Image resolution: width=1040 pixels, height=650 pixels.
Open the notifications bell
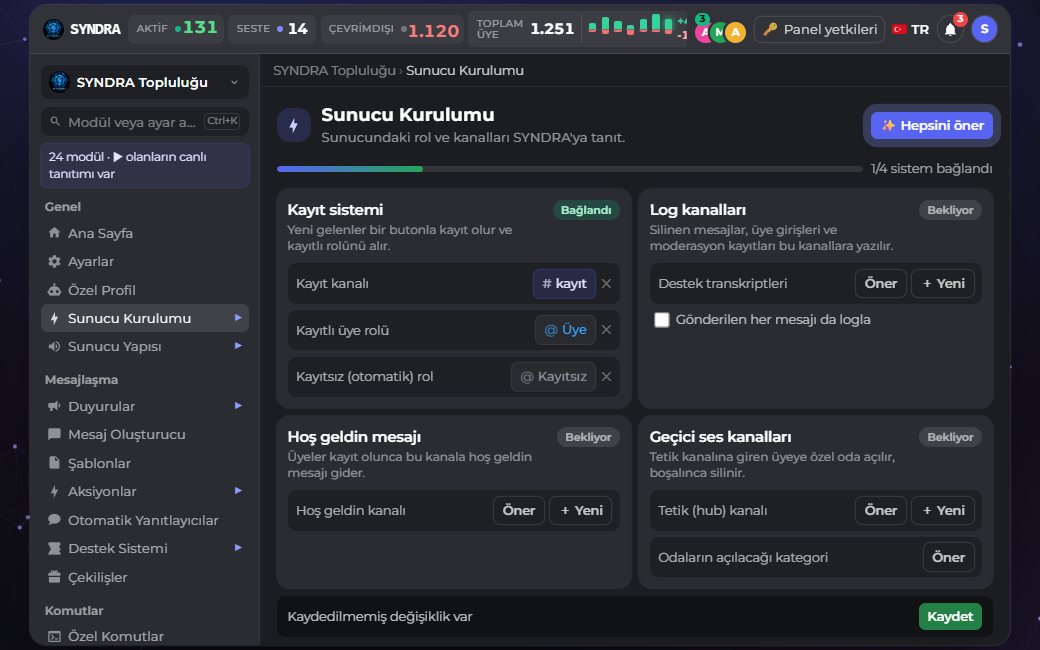pyautogui.click(x=950, y=30)
